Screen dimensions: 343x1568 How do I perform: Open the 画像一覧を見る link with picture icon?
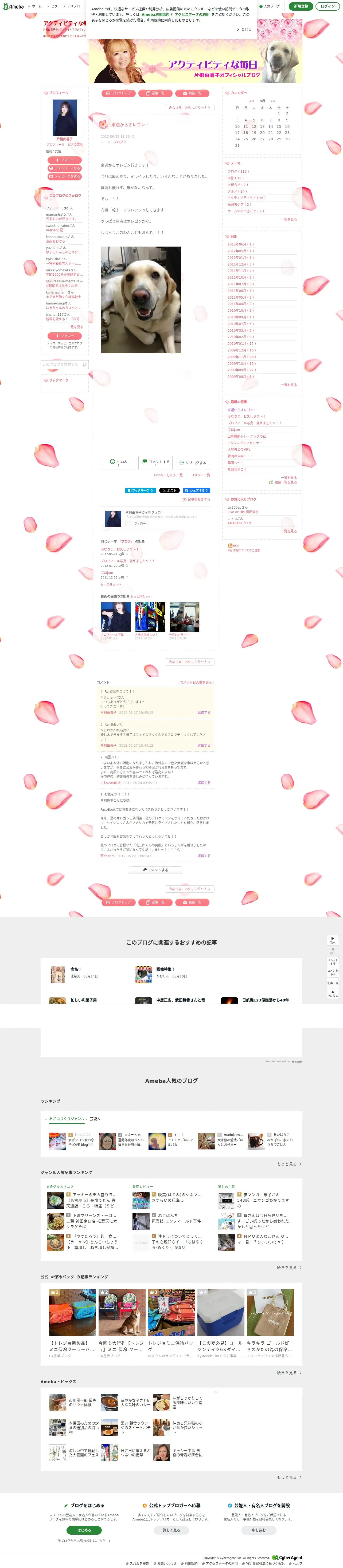click(x=283, y=482)
